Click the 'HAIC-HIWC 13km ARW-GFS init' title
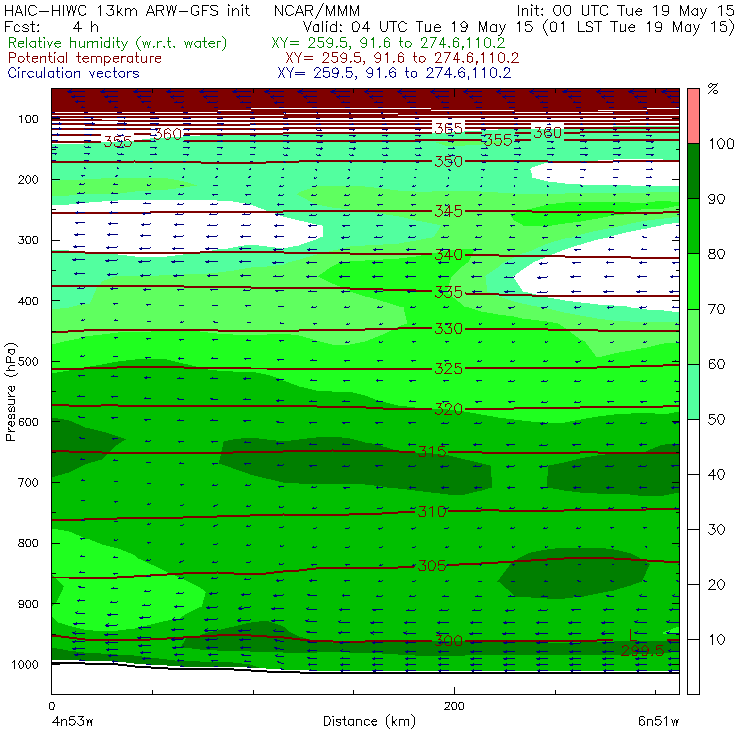The height and width of the screenshot is (740, 740). click(127, 11)
